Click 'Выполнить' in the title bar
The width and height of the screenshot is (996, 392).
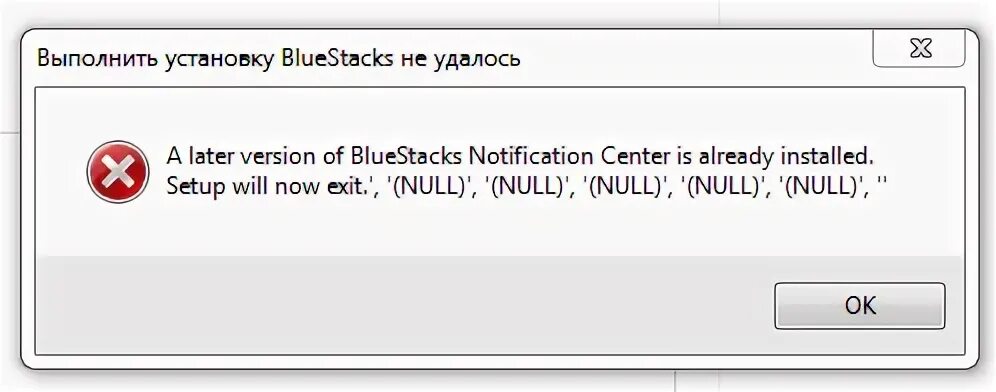97,59
